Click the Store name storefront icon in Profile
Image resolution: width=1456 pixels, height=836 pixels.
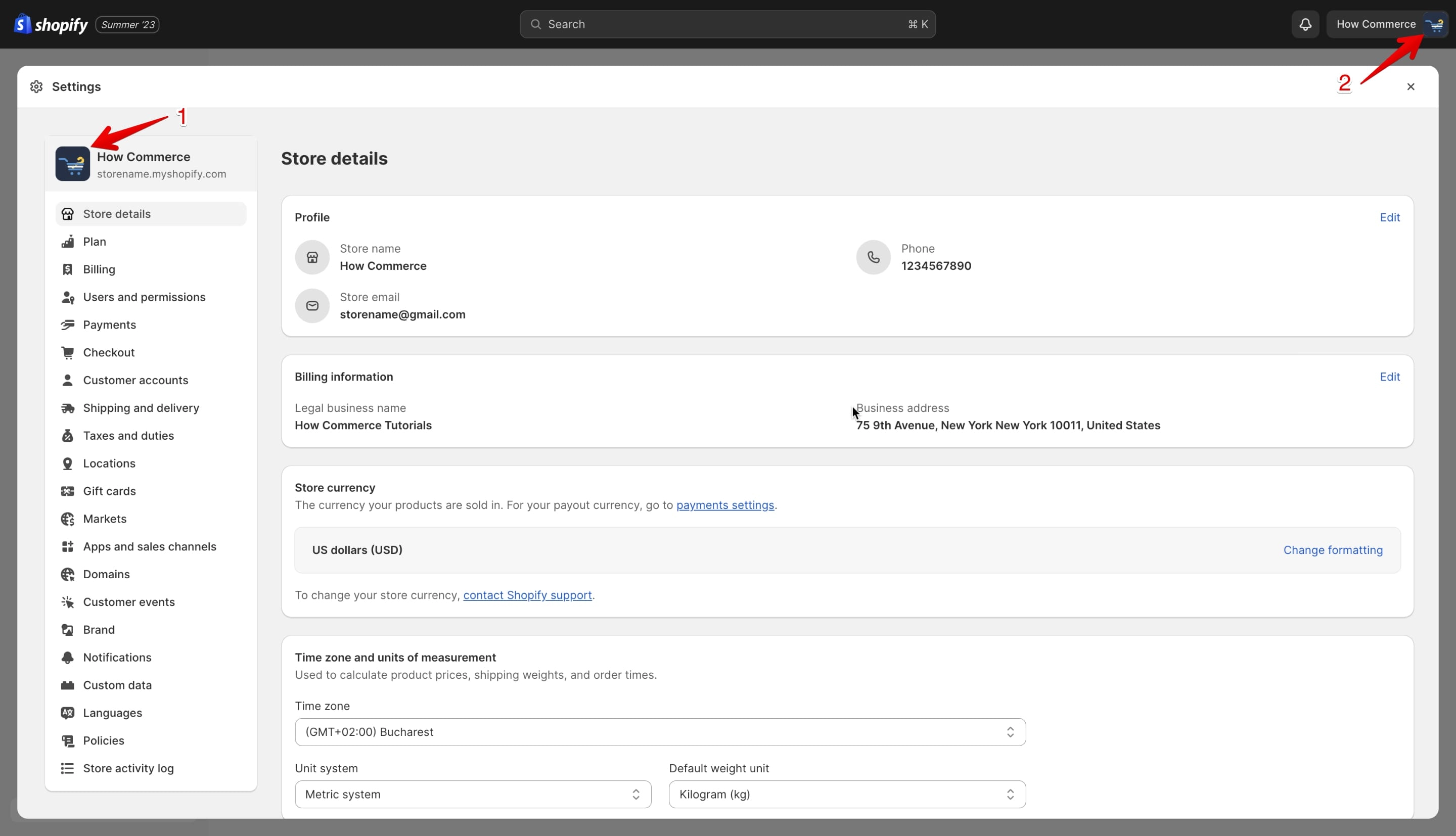312,257
